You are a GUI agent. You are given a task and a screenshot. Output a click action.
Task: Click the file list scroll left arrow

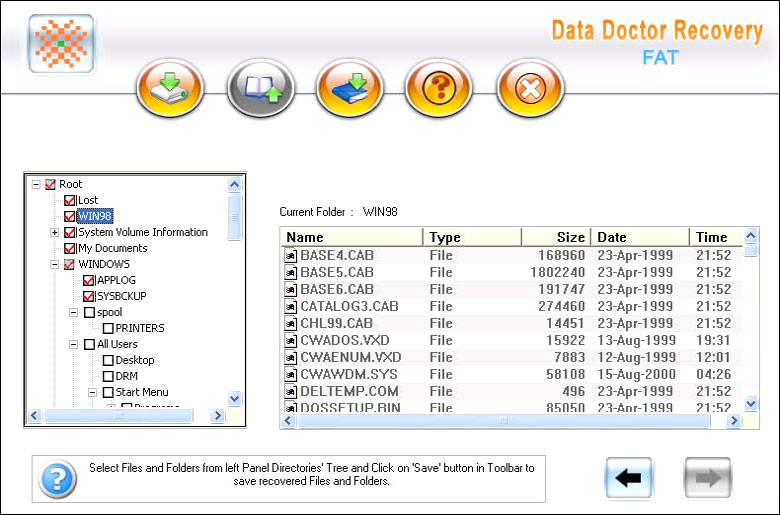288,421
